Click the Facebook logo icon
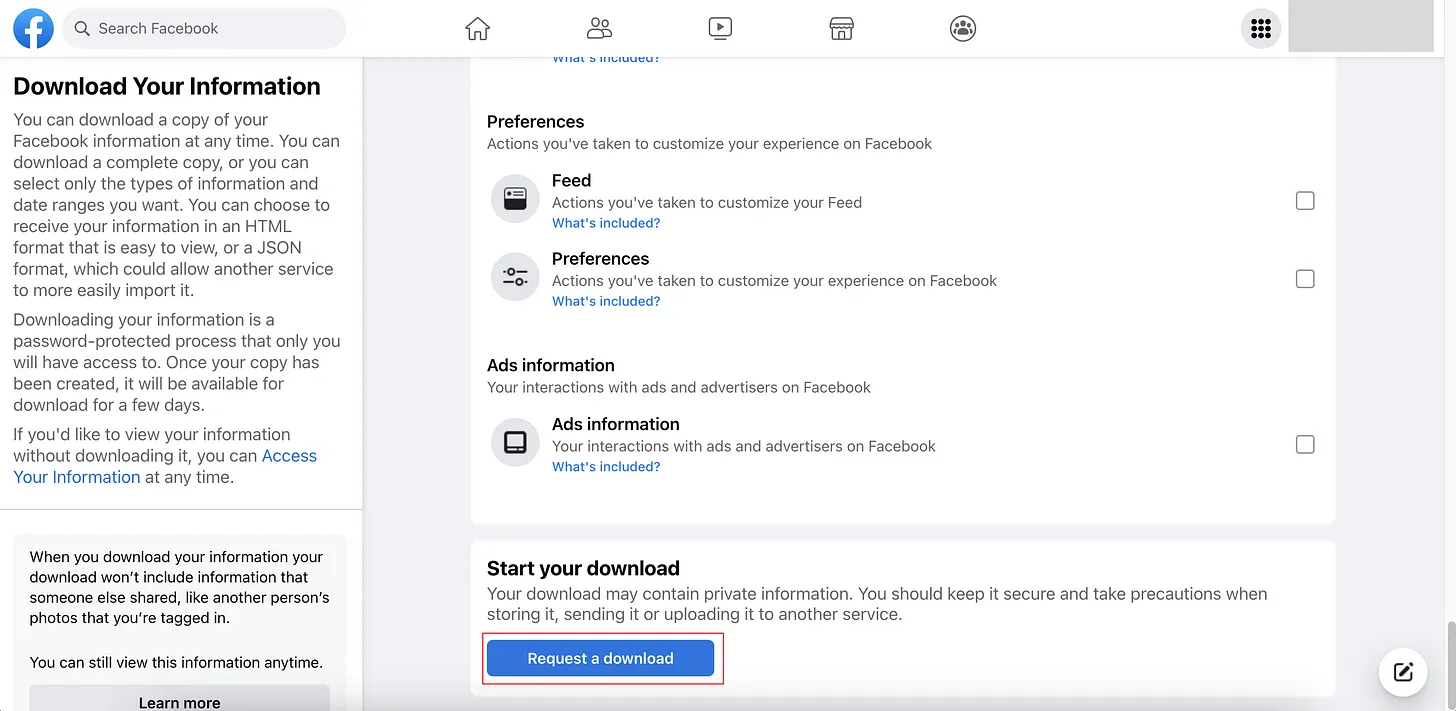Image resolution: width=1456 pixels, height=711 pixels. (33, 28)
